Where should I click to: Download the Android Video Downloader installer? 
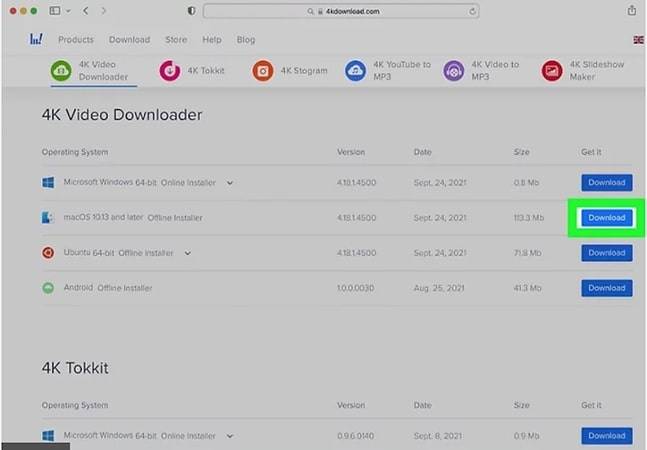pyautogui.click(x=607, y=288)
